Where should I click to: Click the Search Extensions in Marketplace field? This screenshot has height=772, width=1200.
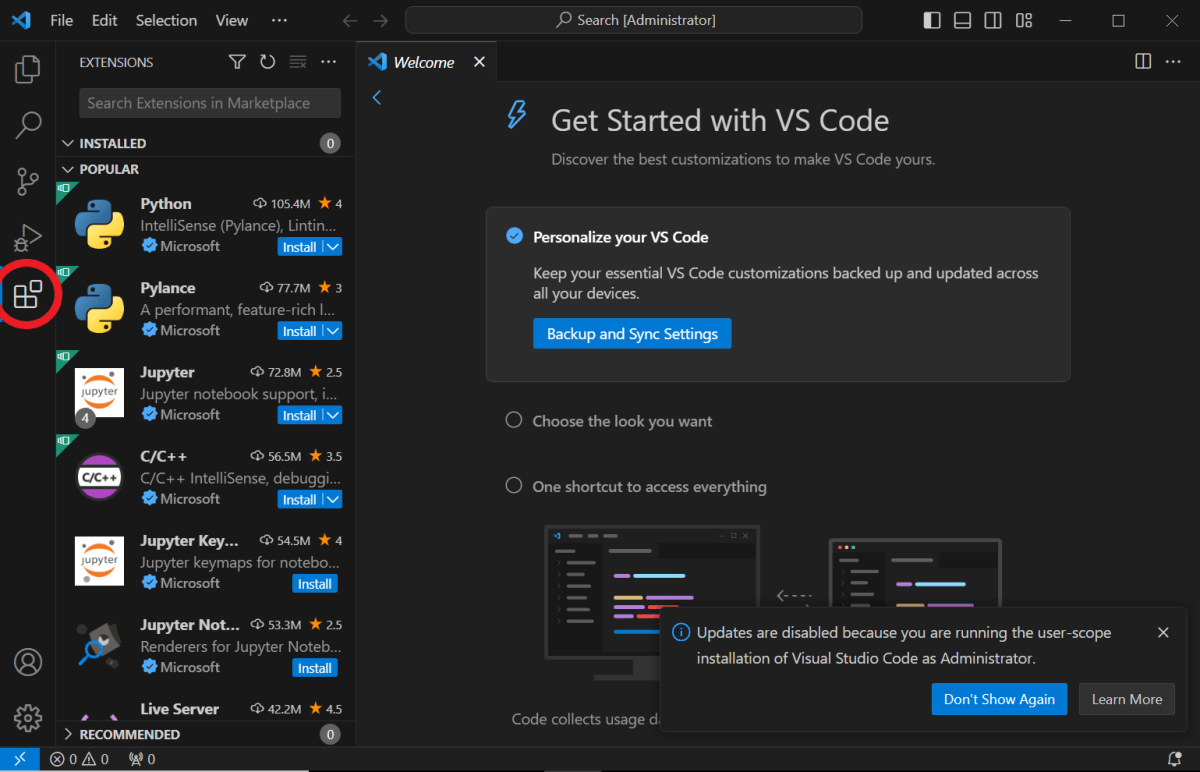(x=210, y=103)
